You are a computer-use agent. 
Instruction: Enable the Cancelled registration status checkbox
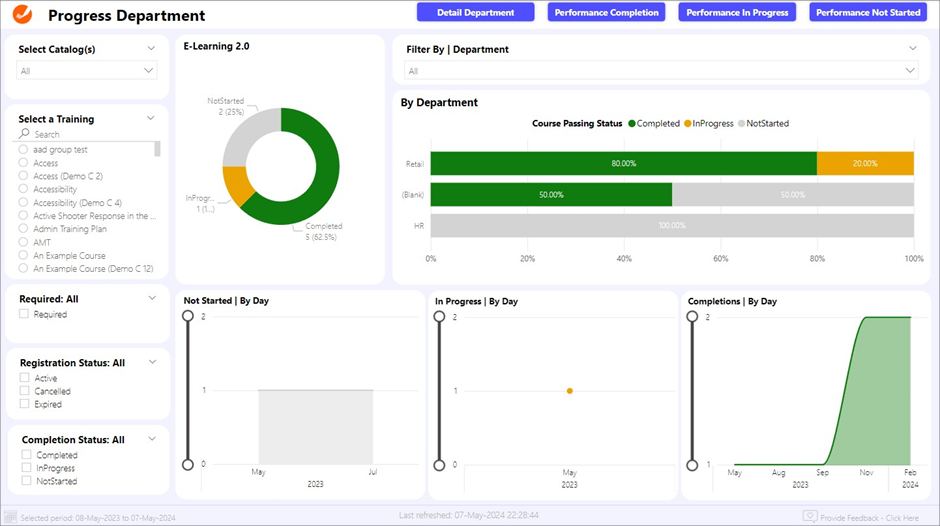coord(25,392)
